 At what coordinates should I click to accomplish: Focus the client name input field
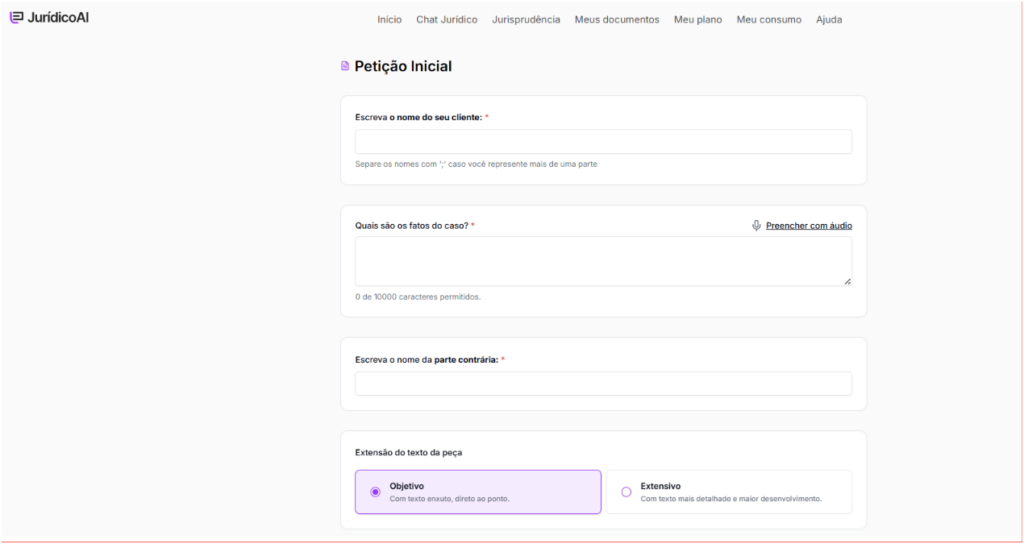[x=603, y=142]
